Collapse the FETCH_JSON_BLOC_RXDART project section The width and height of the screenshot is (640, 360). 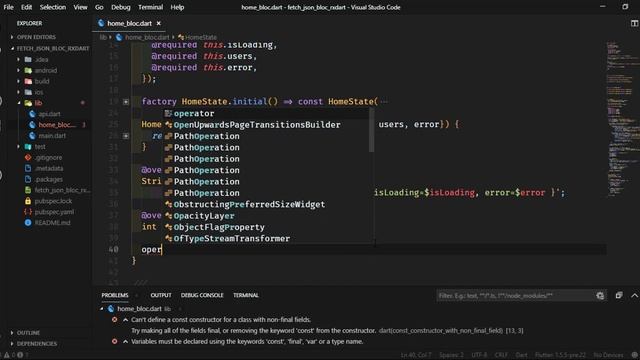coord(52,48)
